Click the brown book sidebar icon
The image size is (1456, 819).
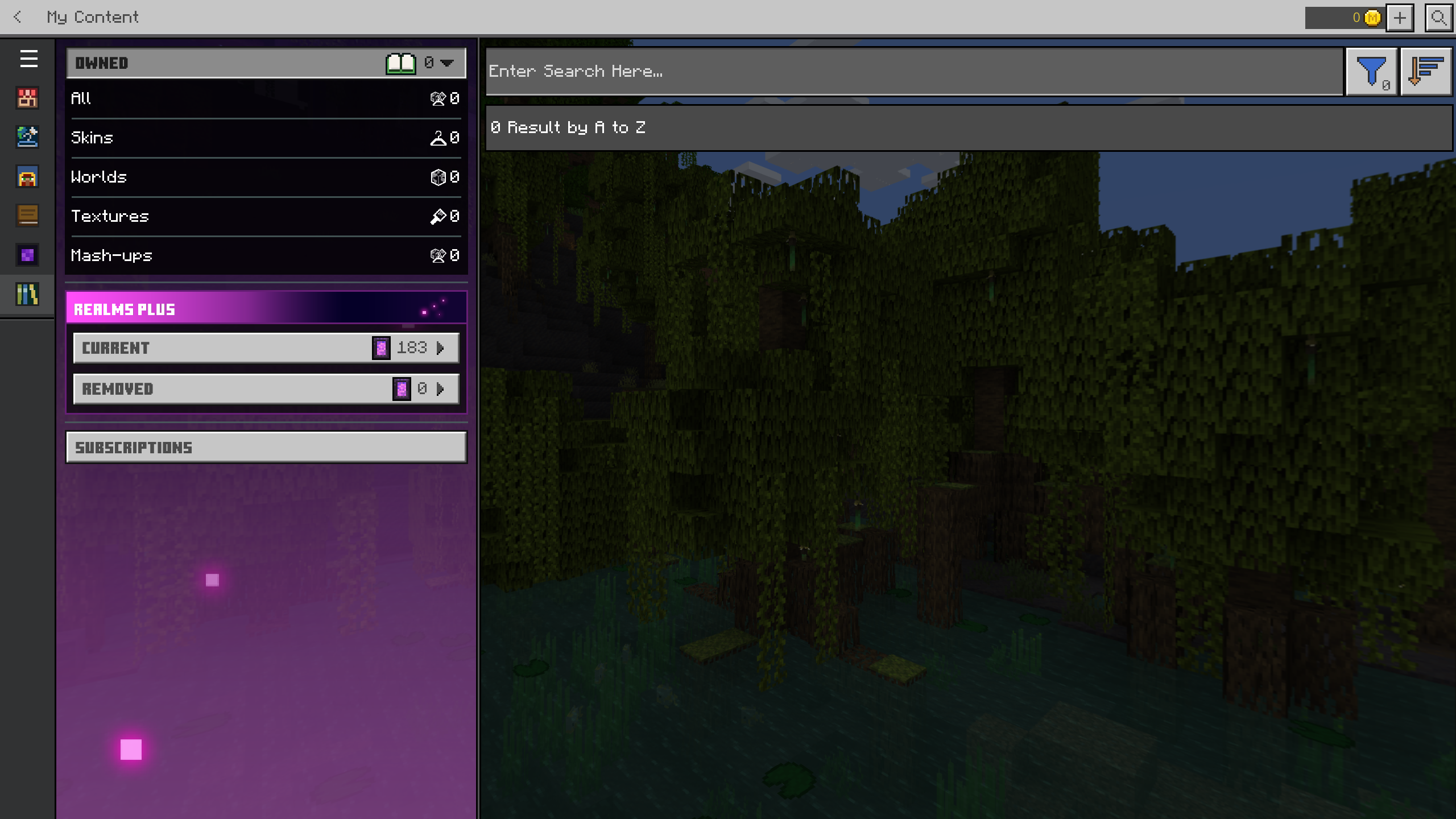(27, 216)
